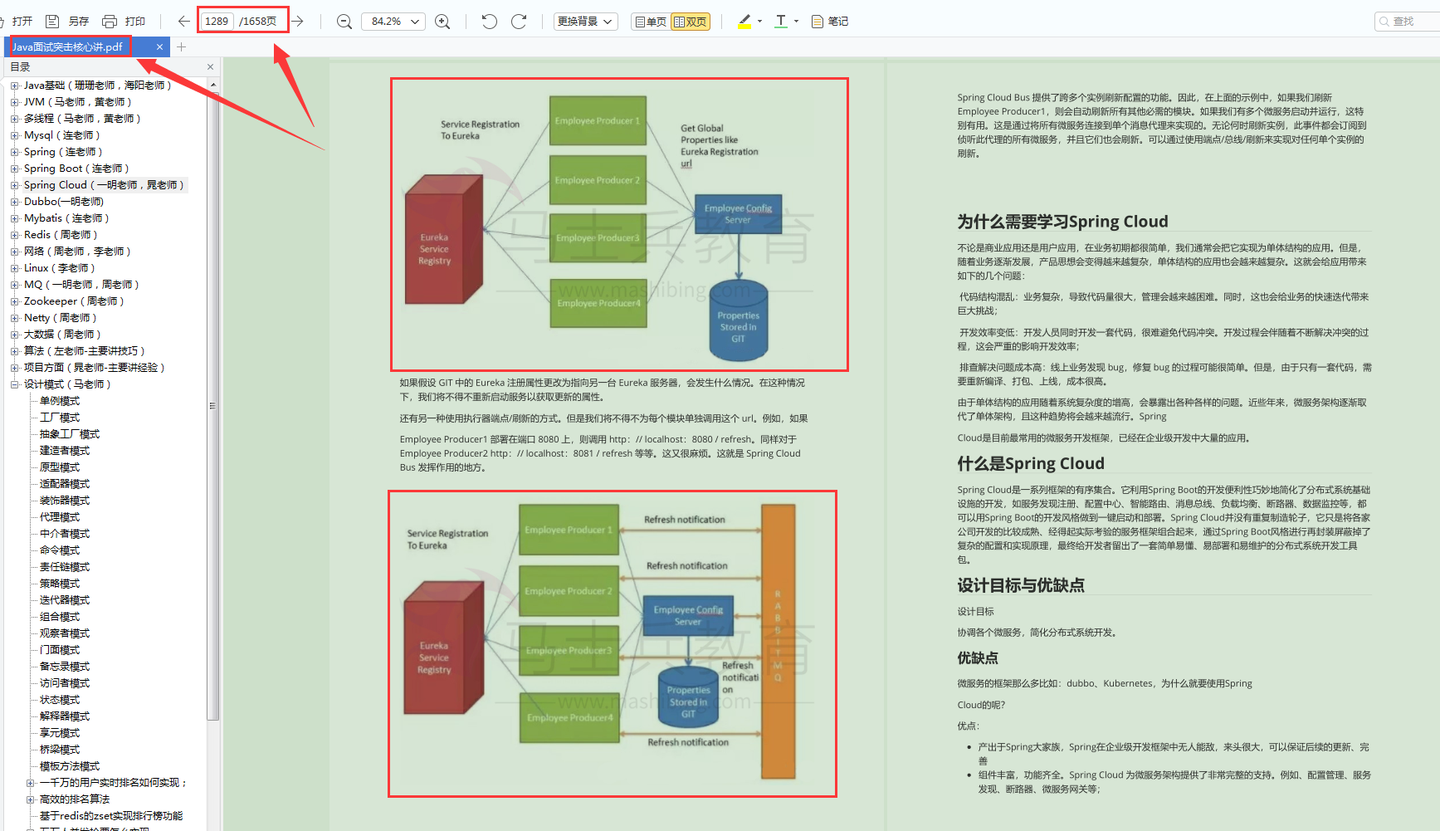Open Linux (李老师) outline entry

[x=60, y=268]
